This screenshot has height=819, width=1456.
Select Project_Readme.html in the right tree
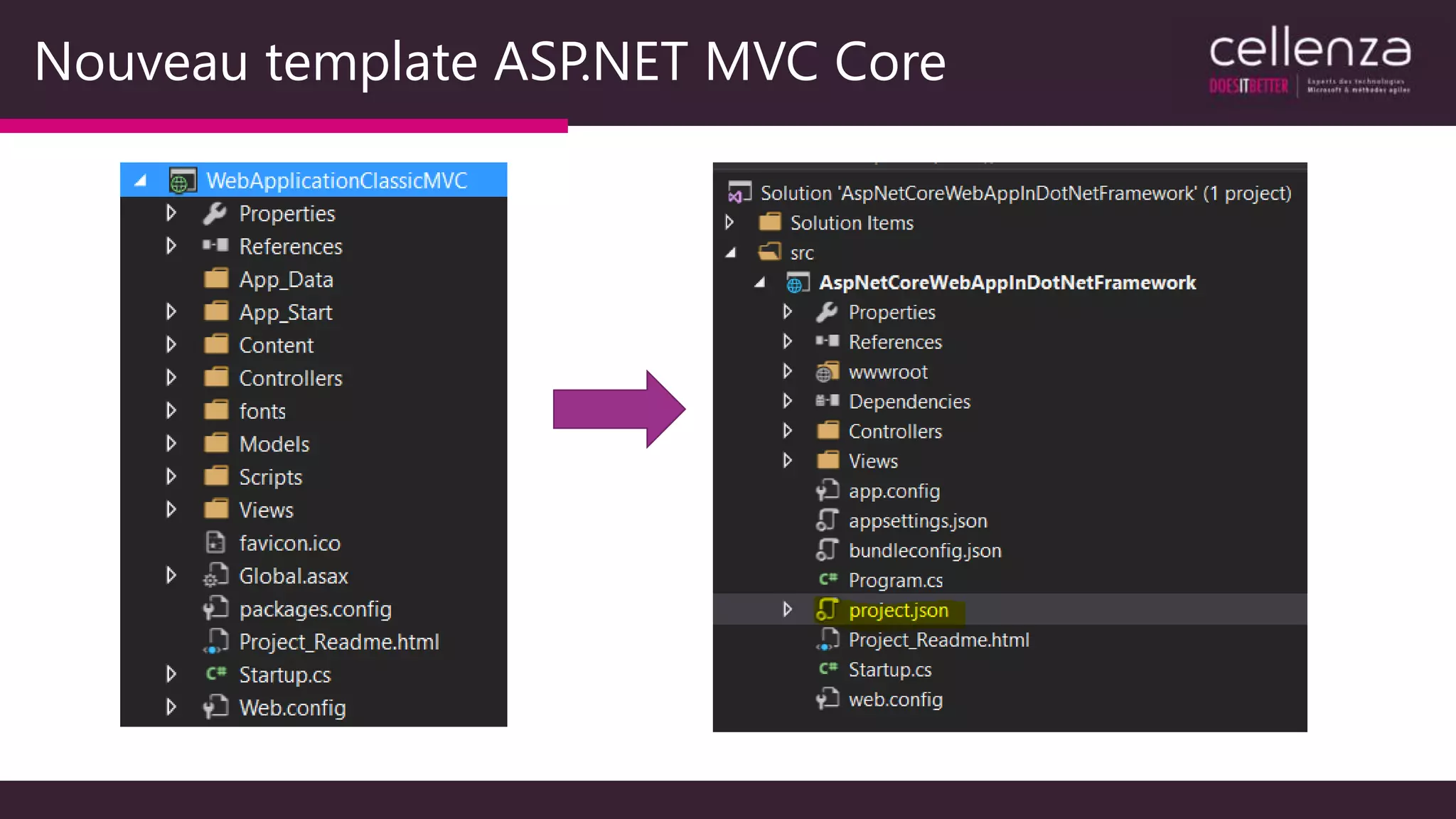tap(939, 640)
